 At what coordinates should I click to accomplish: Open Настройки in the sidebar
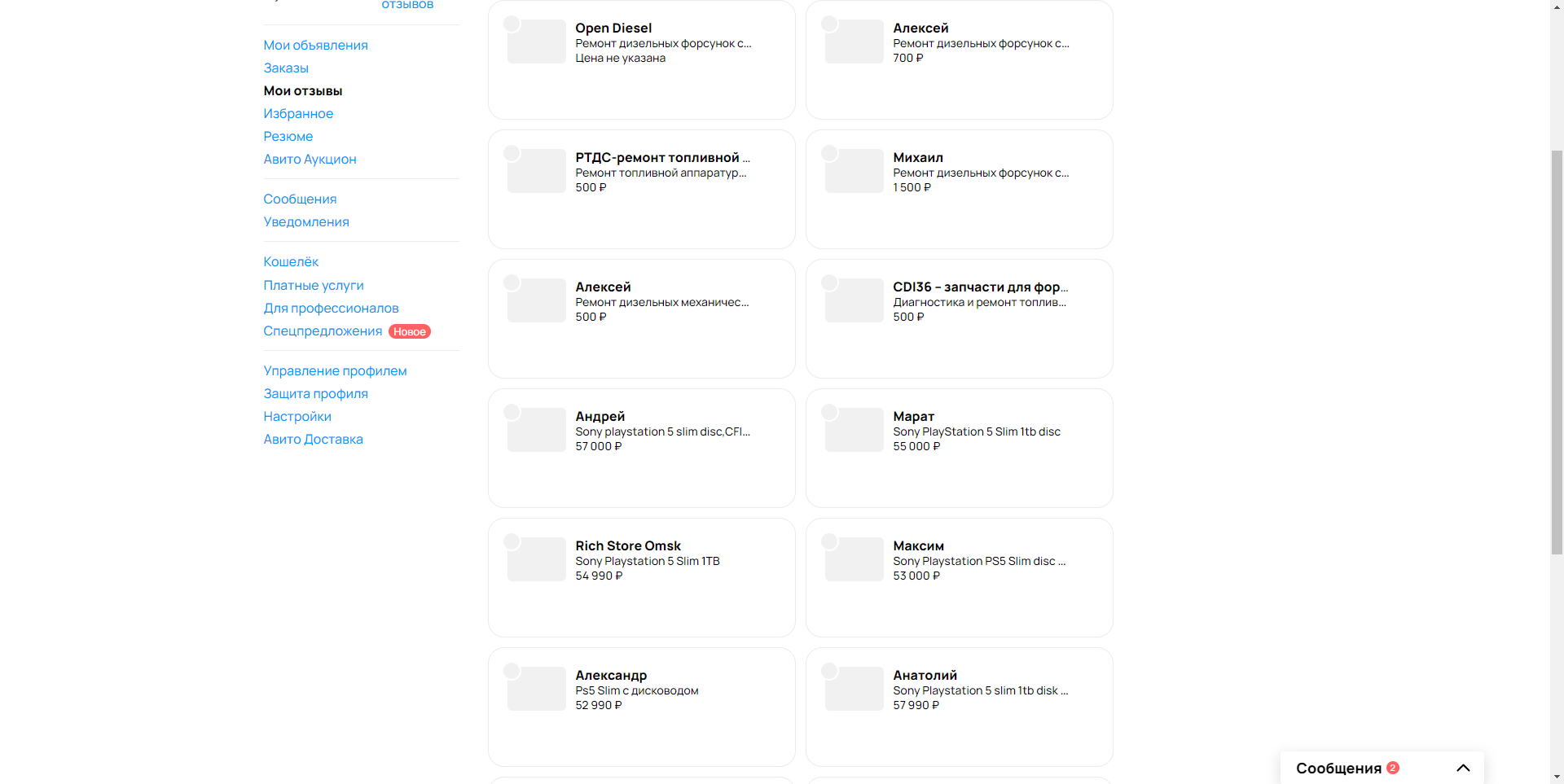tap(297, 417)
